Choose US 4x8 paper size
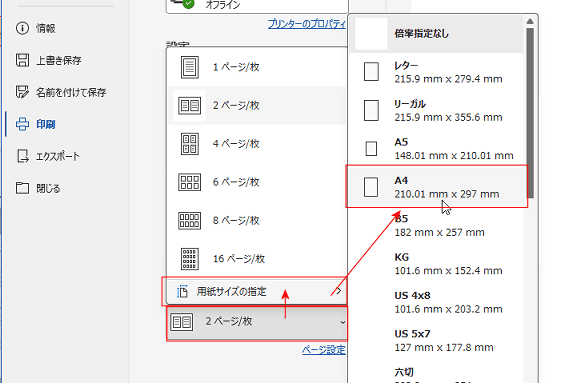Screen dimensions: 561x383 436,302
